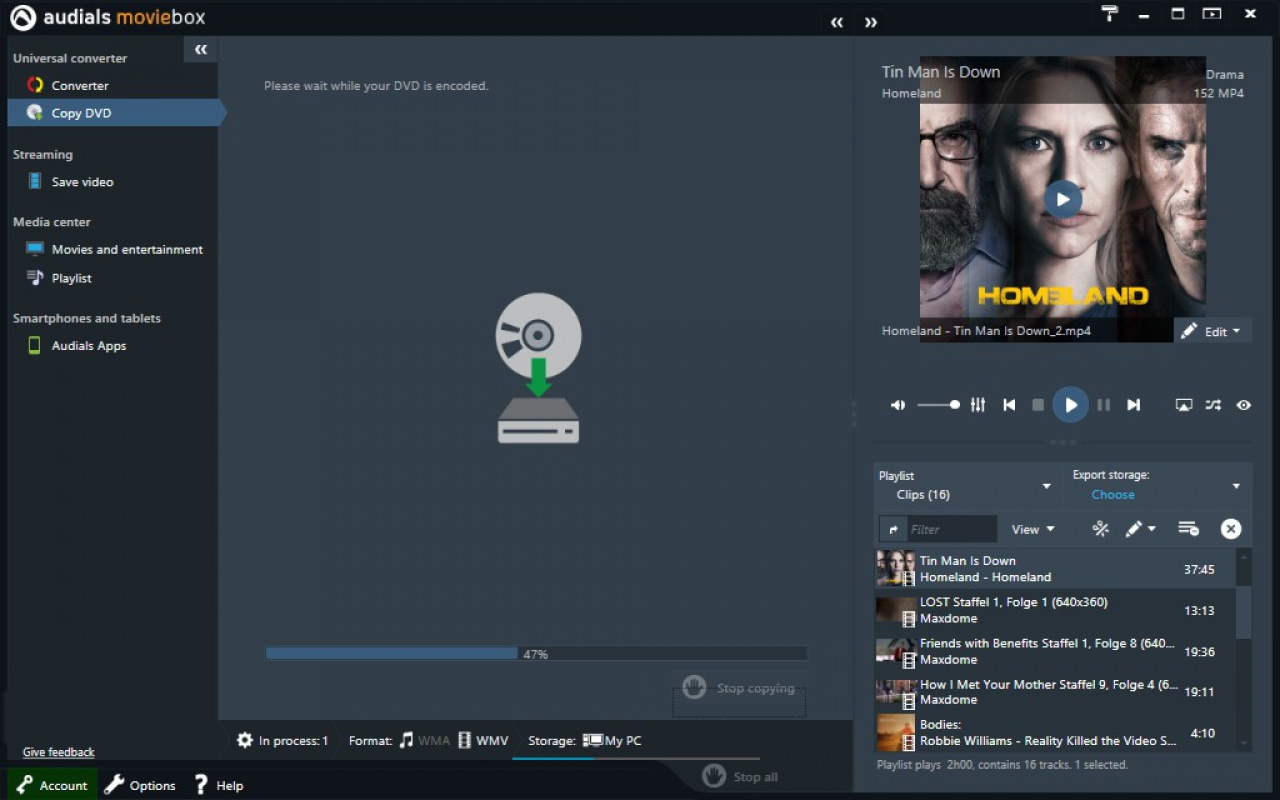1280x800 pixels.
Task: Open the equalizer settings
Action: coord(978,405)
